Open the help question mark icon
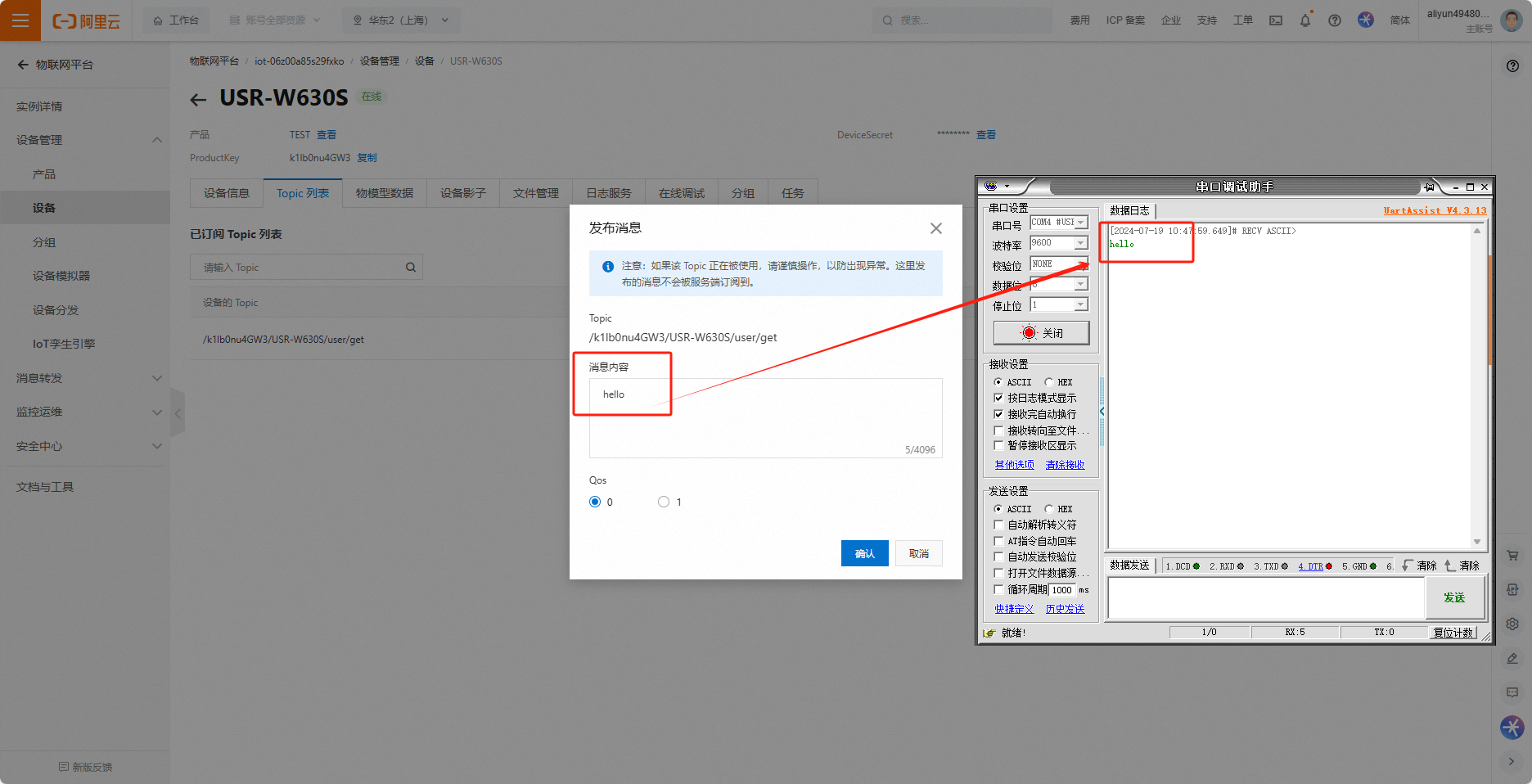Viewport: 1532px width, 784px height. (1335, 20)
